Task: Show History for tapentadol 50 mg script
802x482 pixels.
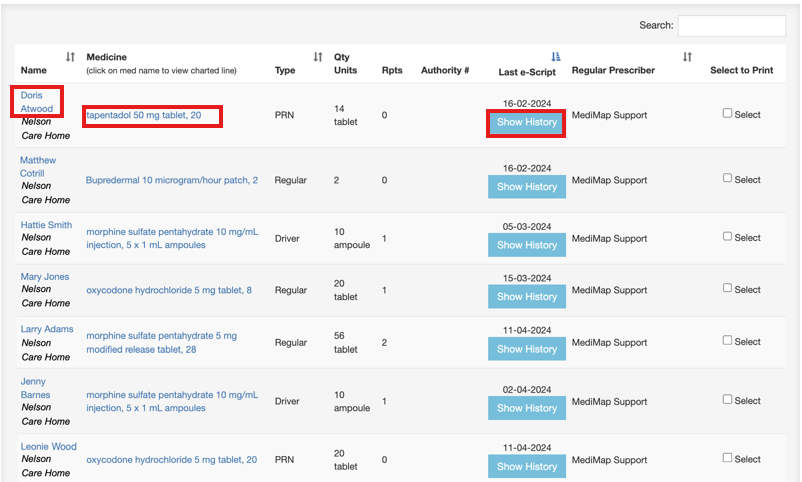Action: pyautogui.click(x=527, y=123)
